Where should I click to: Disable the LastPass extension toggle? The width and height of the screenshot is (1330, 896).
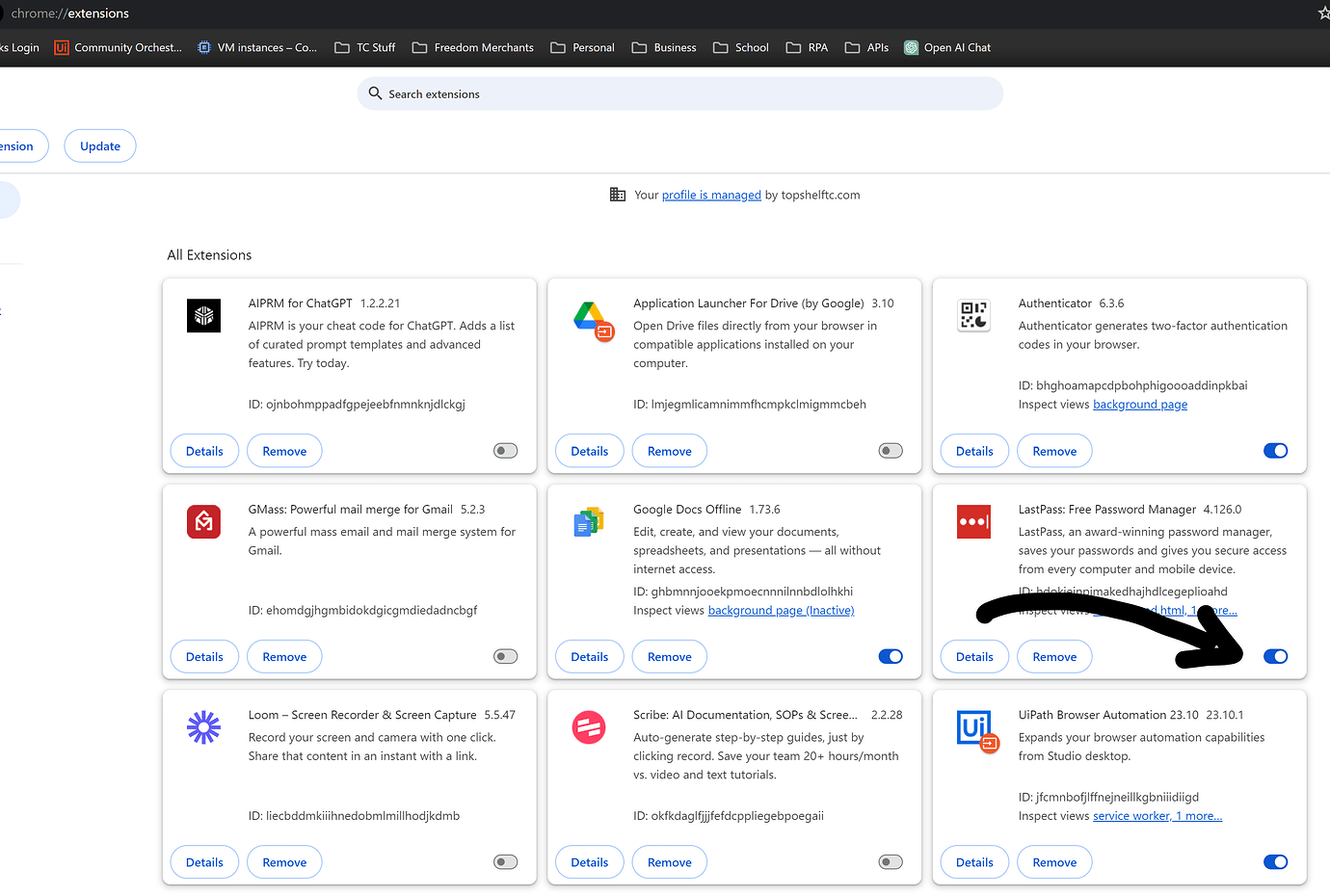pyautogui.click(x=1275, y=656)
